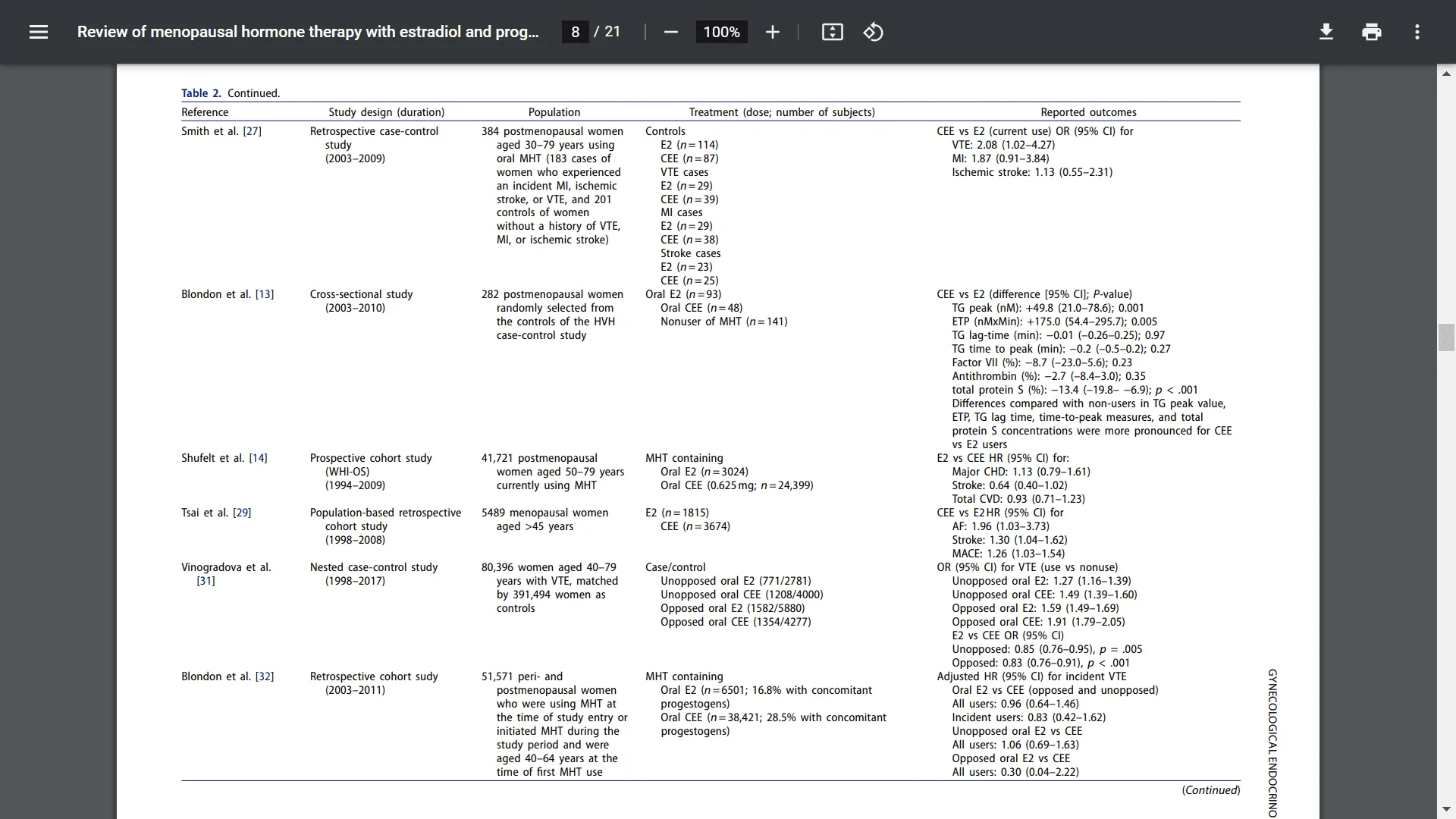Click 'AF: 1.96 (1.03–3.73)' value
This screenshot has height=819, width=1456.
1000,526
